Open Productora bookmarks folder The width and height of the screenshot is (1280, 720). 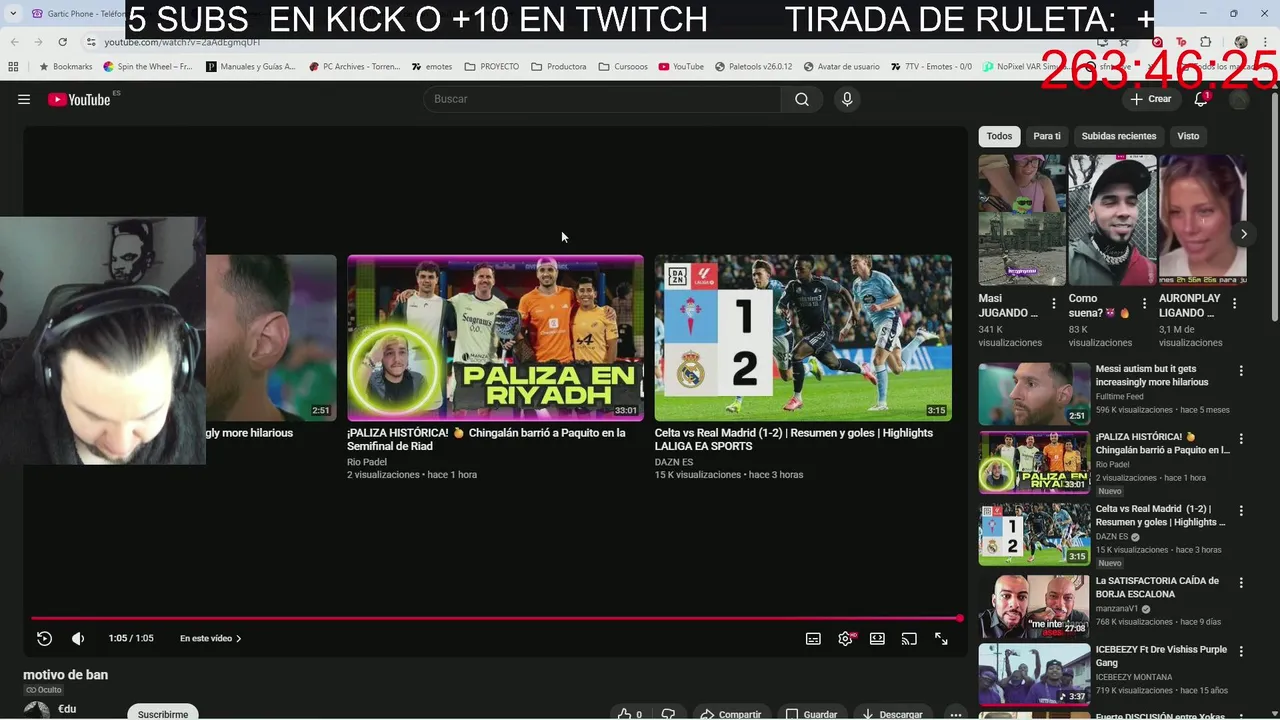coord(559,67)
